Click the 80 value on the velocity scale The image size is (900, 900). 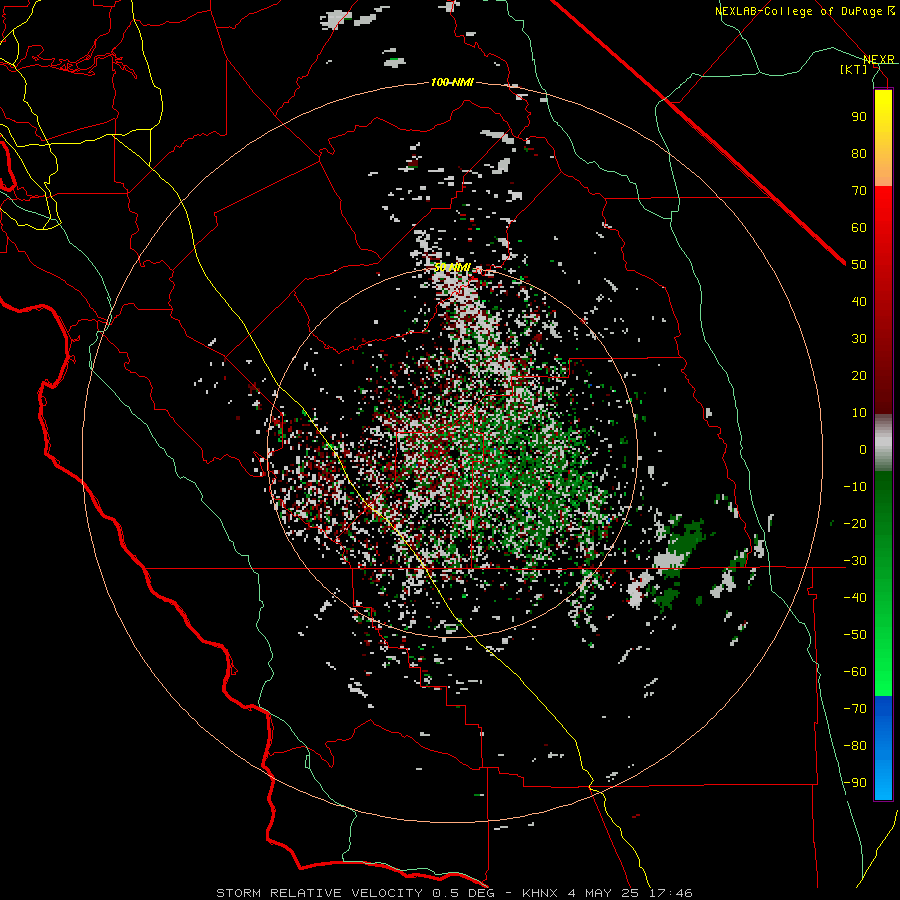(859, 153)
